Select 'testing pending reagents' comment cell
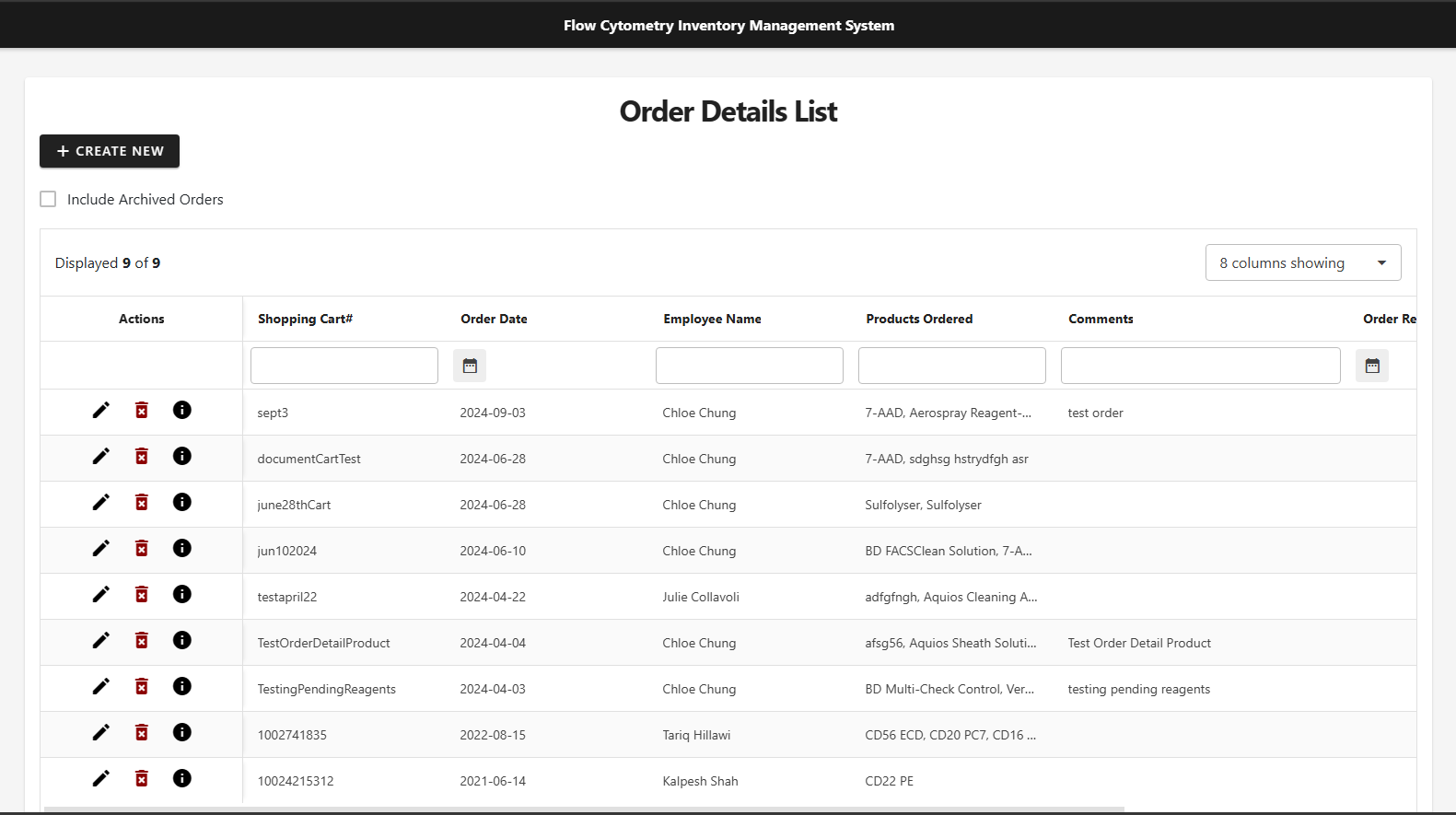 click(x=1138, y=689)
